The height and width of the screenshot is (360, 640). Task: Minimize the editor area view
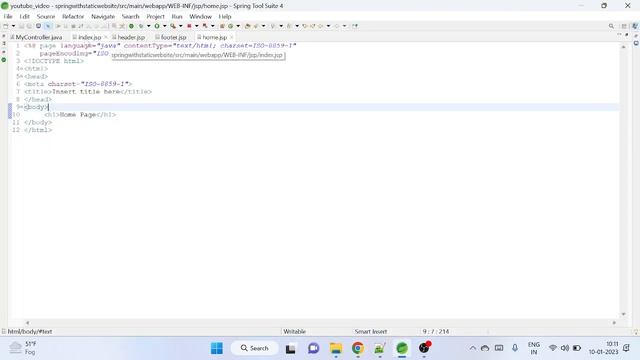tap(619, 35)
